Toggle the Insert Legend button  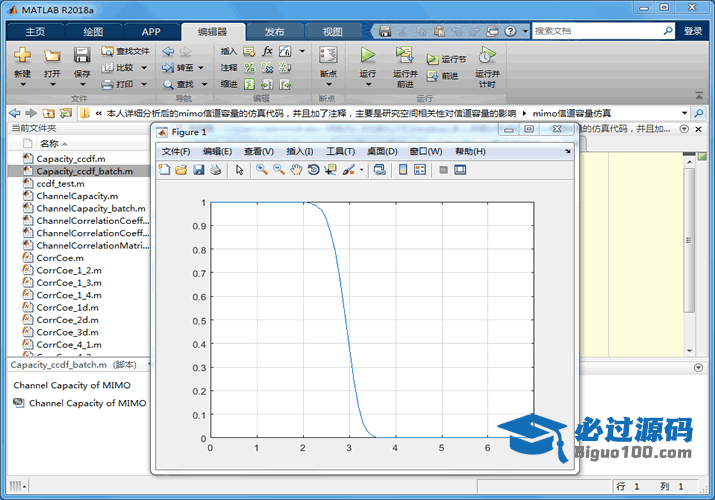coord(420,170)
